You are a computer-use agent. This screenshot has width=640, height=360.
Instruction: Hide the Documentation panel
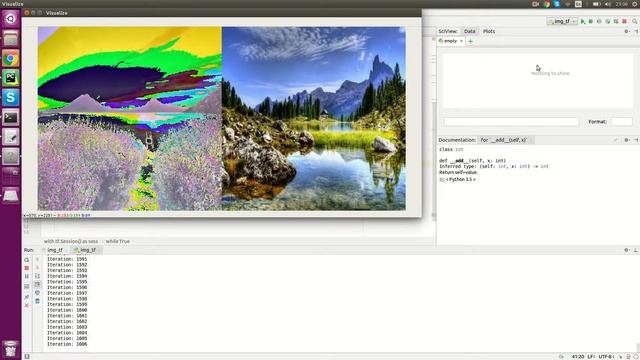[636, 140]
